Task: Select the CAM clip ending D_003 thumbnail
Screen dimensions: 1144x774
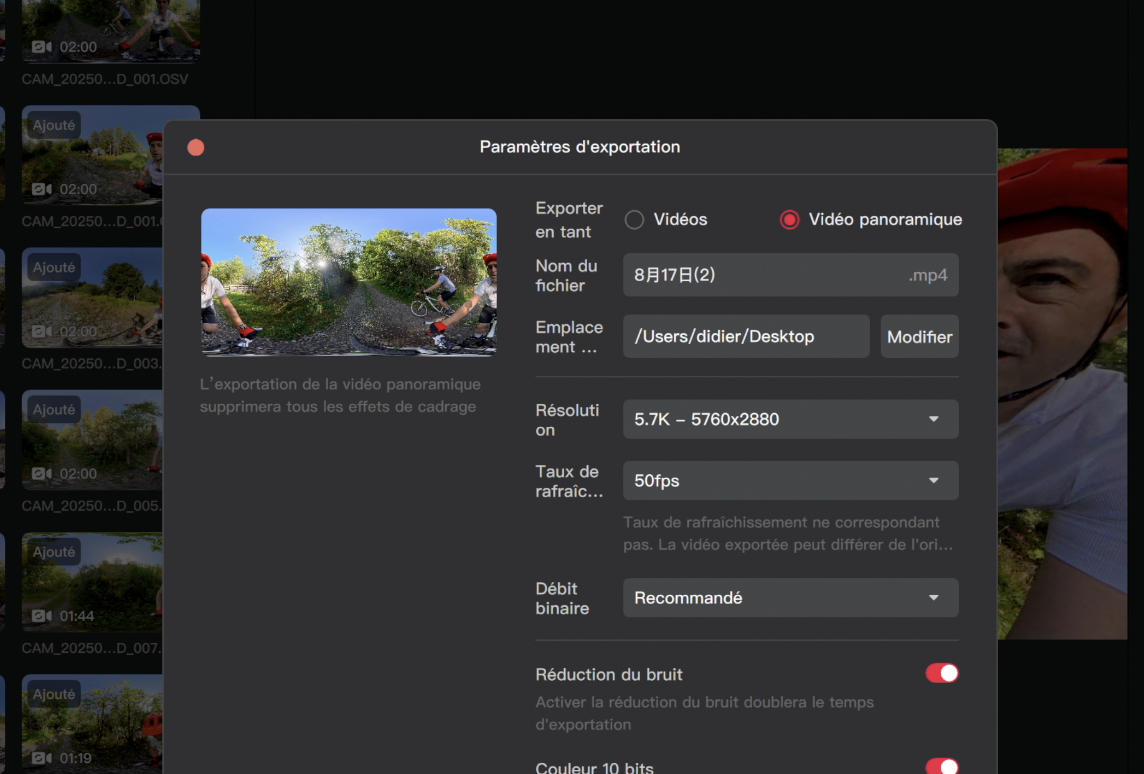Action: pos(92,298)
